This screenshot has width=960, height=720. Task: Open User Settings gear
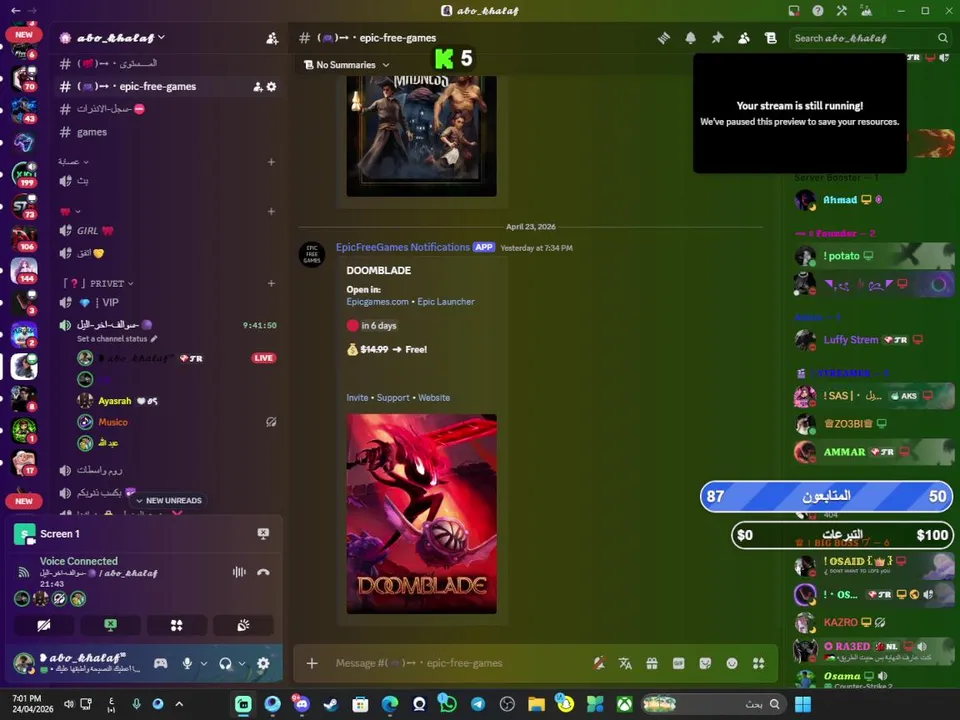(x=263, y=663)
